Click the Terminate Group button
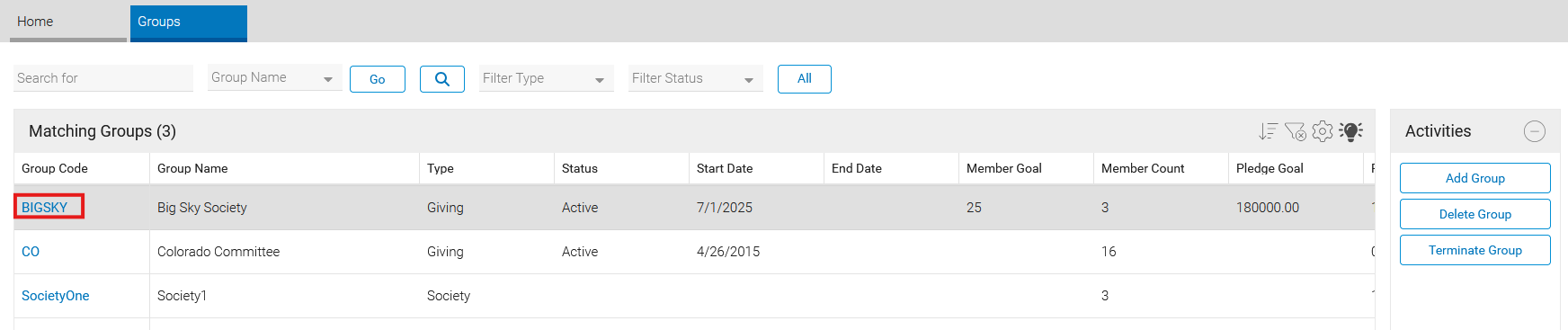This screenshot has height=330, width=1568. coord(1475,250)
